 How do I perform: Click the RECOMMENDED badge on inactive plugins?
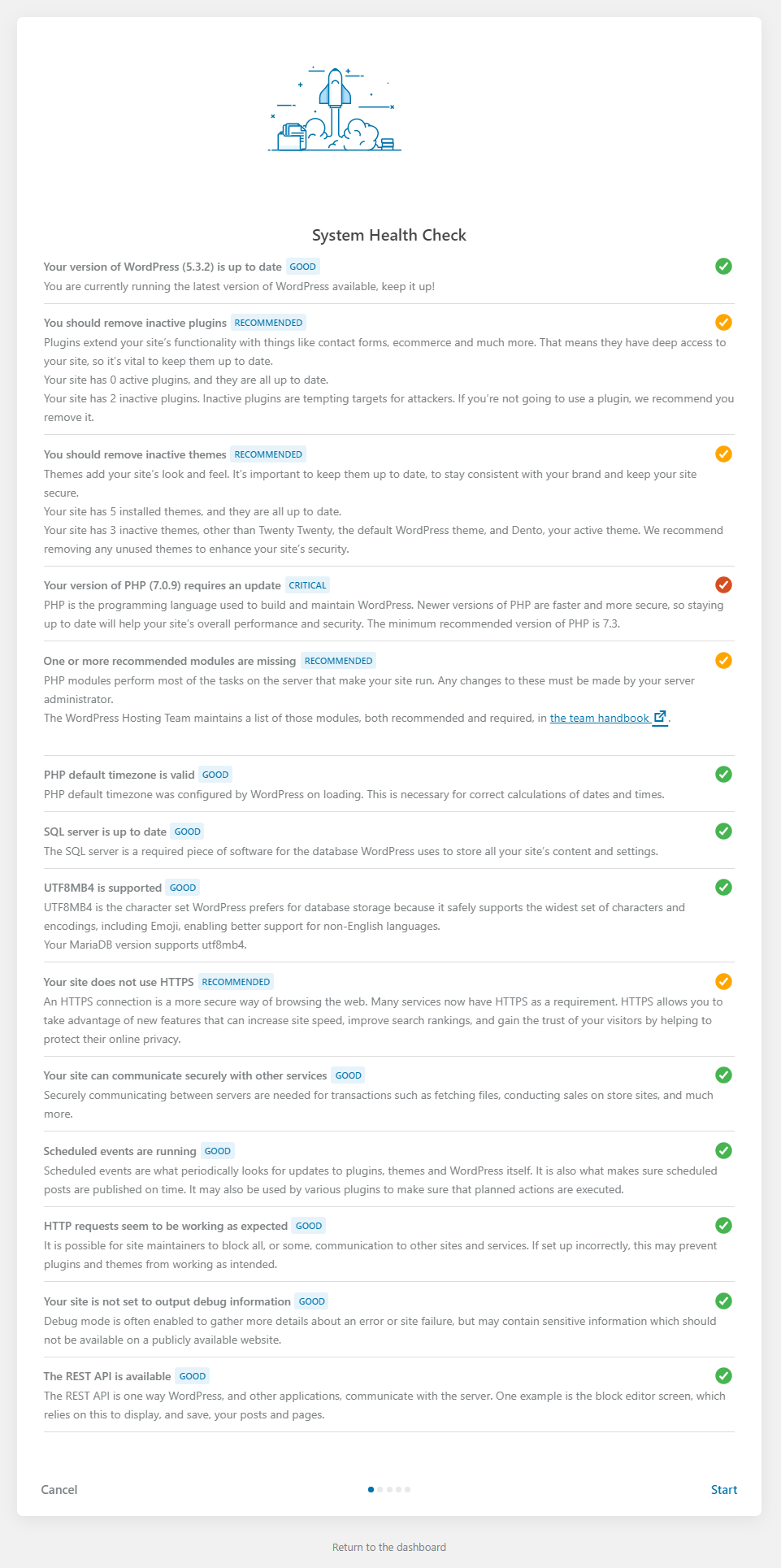point(268,323)
